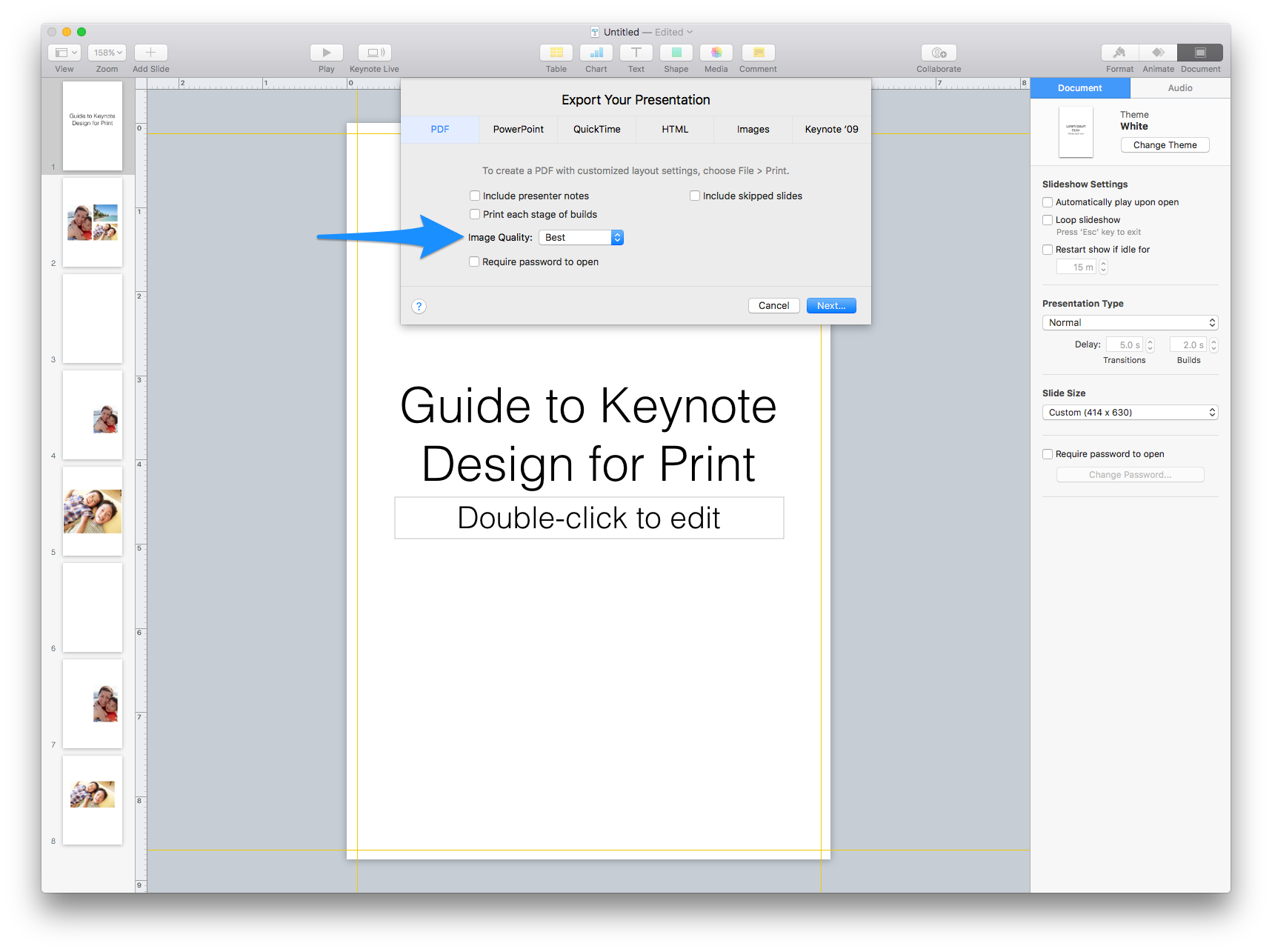Open the Presentation Type dropdown
This screenshot has height=952, width=1272.
coord(1129,322)
